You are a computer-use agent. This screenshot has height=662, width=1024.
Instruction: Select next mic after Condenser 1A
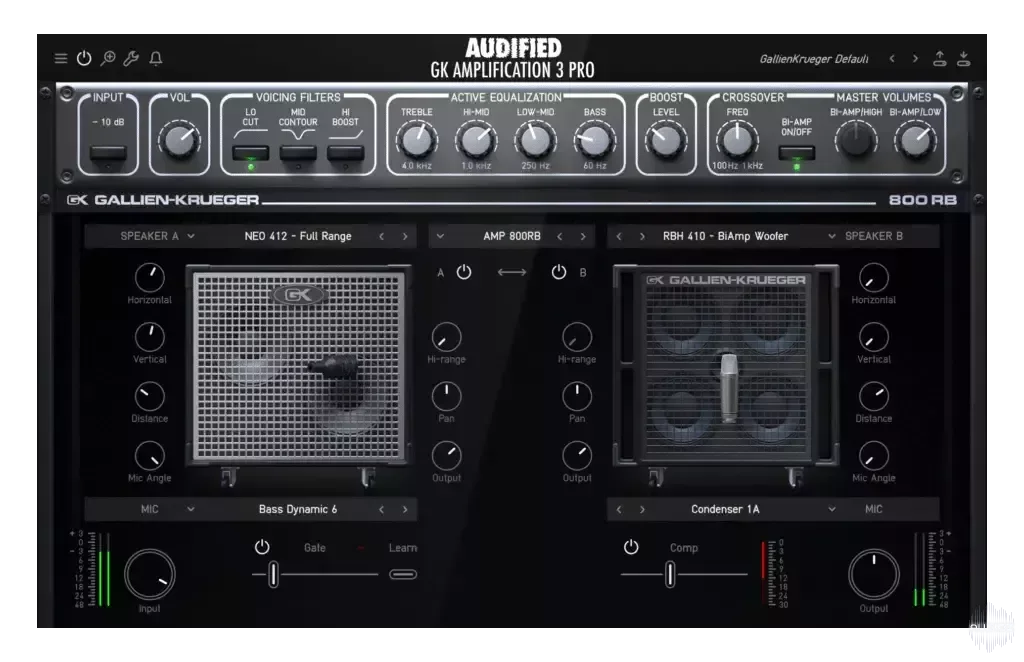click(x=643, y=509)
